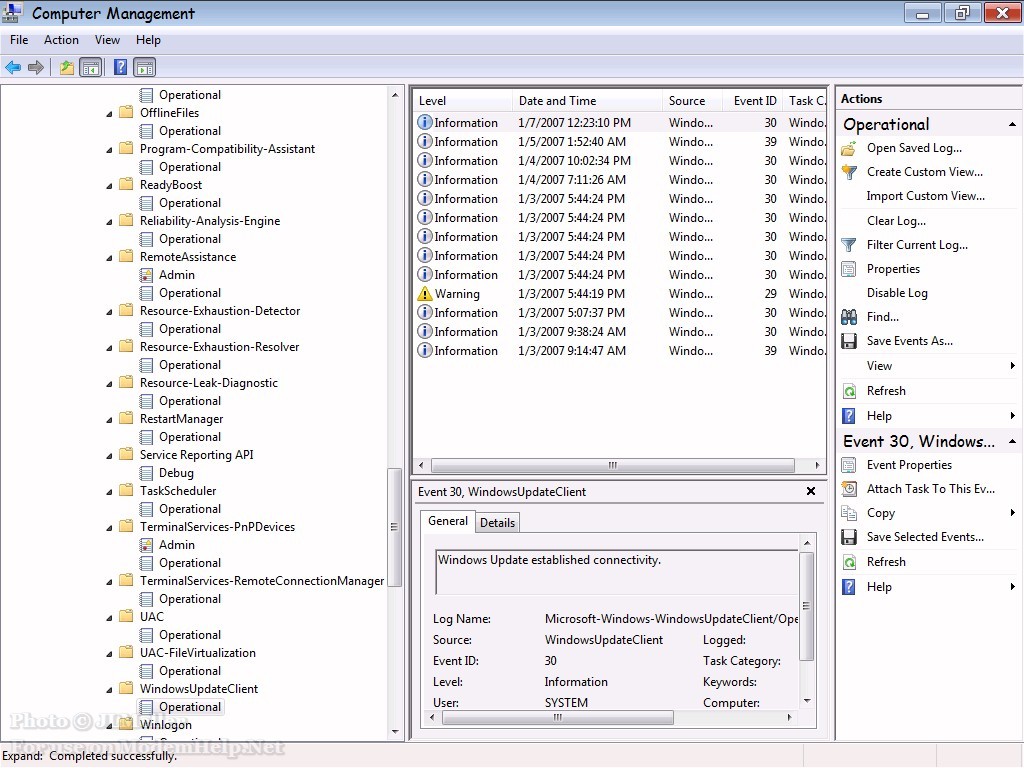Screen dimensions: 1024x768
Task: Click Attach Task To This Event action
Action: coord(931,488)
